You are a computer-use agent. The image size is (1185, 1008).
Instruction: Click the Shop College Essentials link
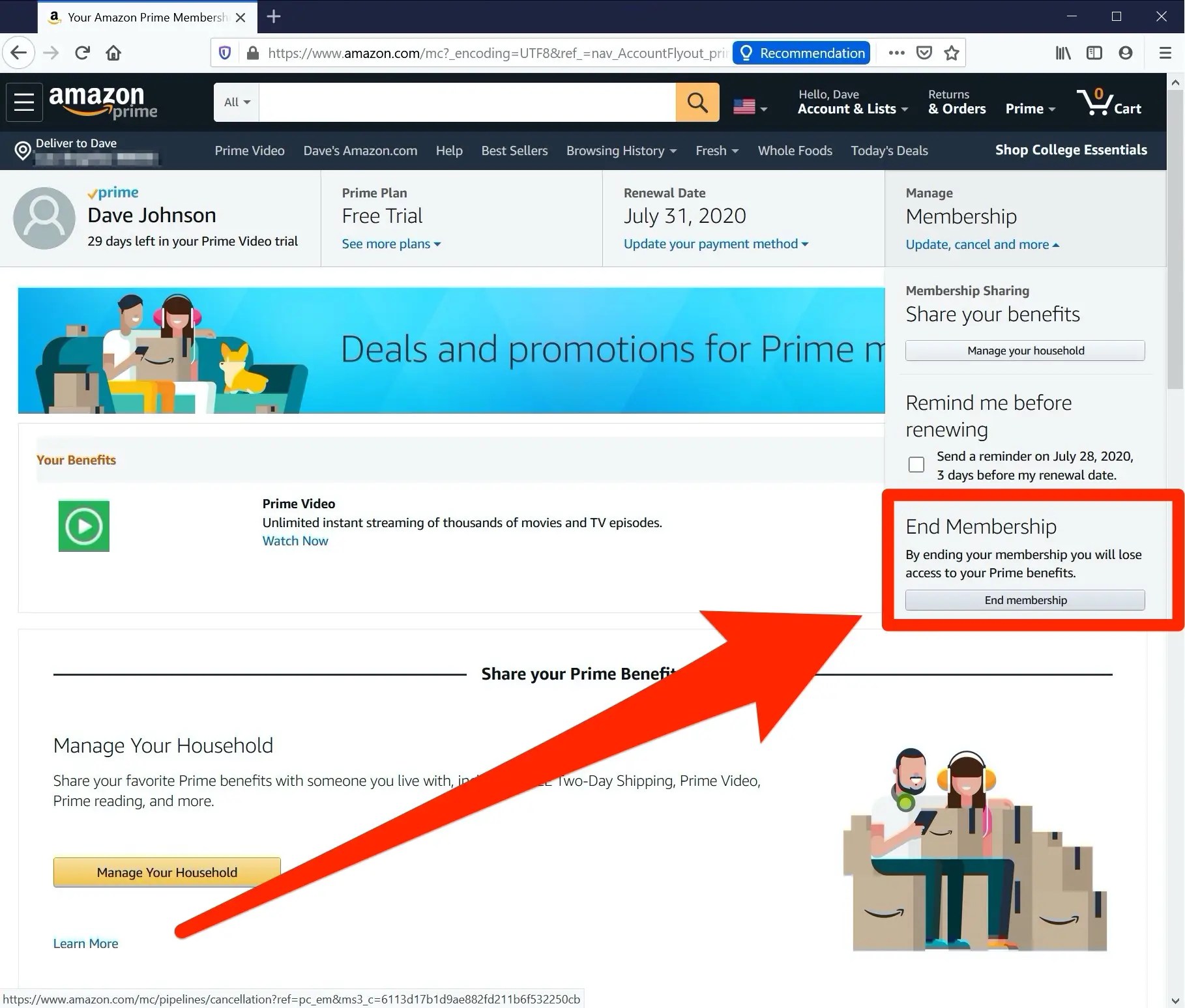coord(1071,150)
